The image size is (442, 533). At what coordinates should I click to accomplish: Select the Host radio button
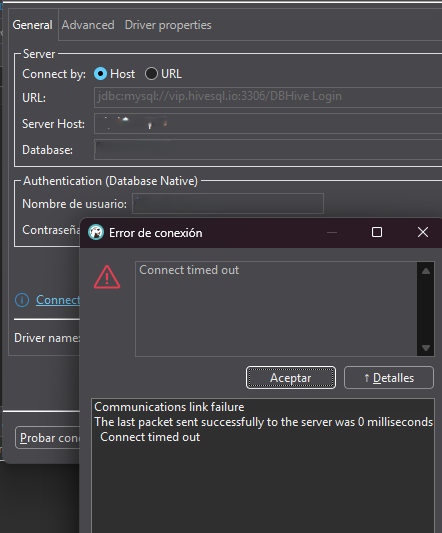100,74
